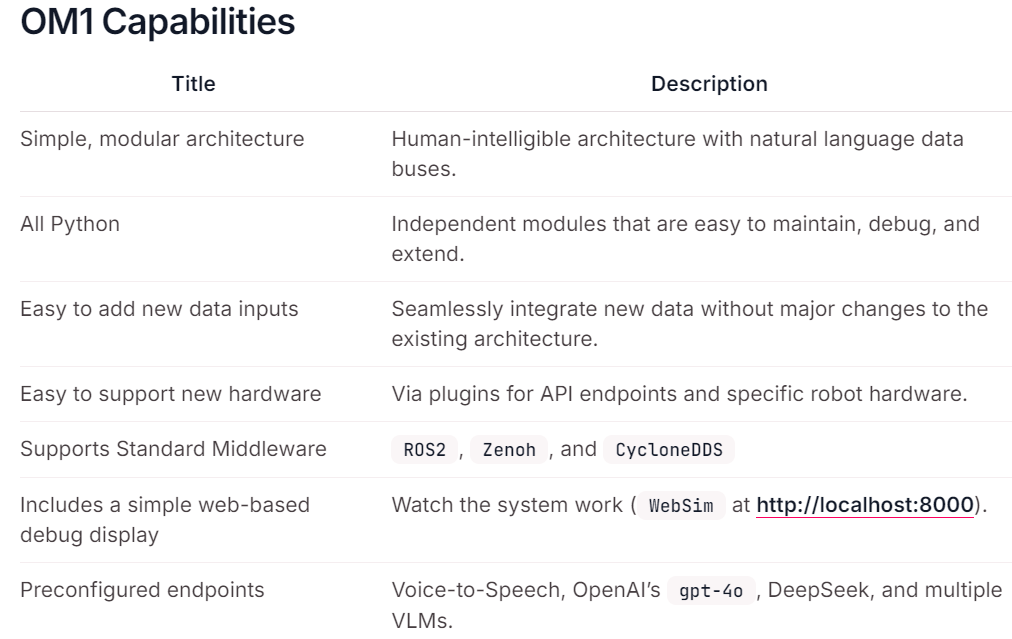The image size is (1012, 639).
Task: Click the "Simple, modular architecture" title cell
Action: (x=162, y=139)
